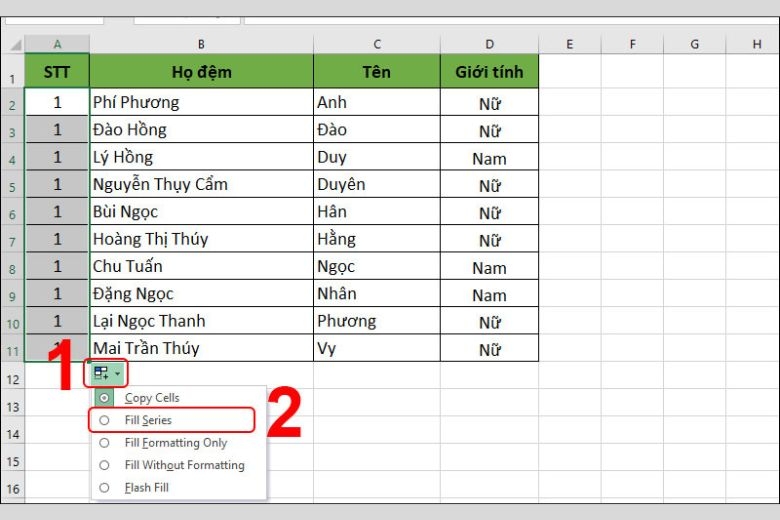Image resolution: width=780 pixels, height=520 pixels.
Task: Select row 12 header
Action: tap(12, 376)
